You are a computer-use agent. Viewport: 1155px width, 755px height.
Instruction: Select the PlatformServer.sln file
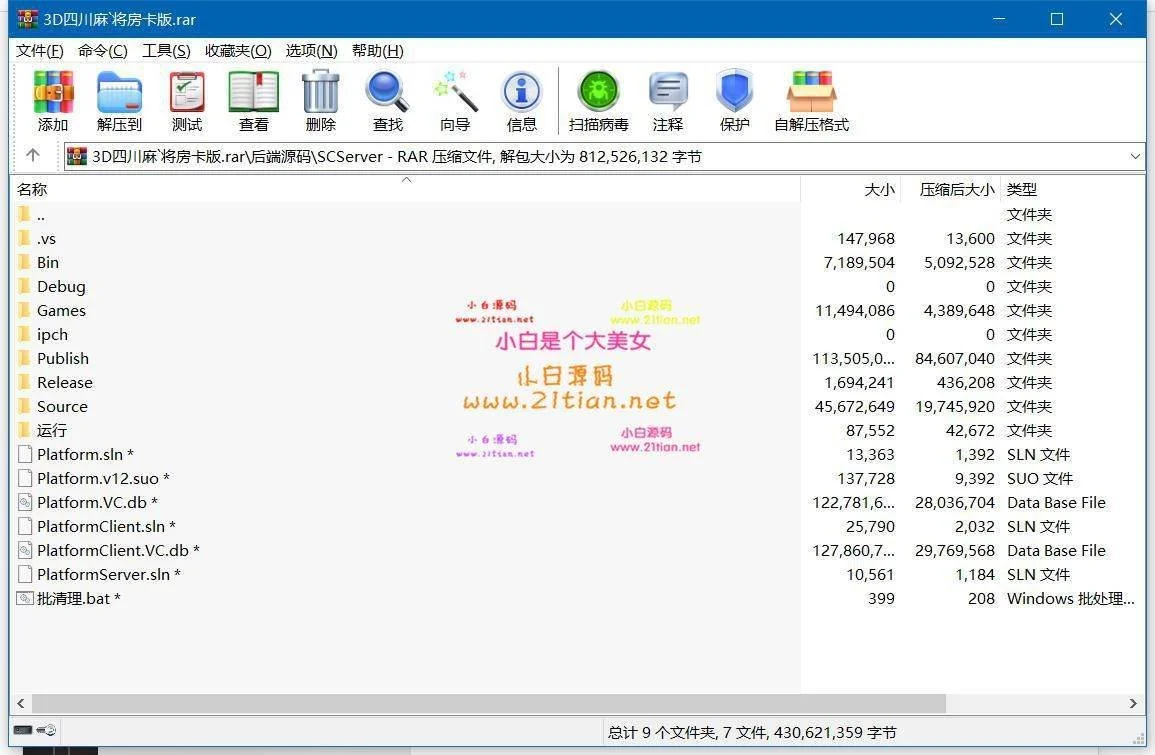point(103,574)
